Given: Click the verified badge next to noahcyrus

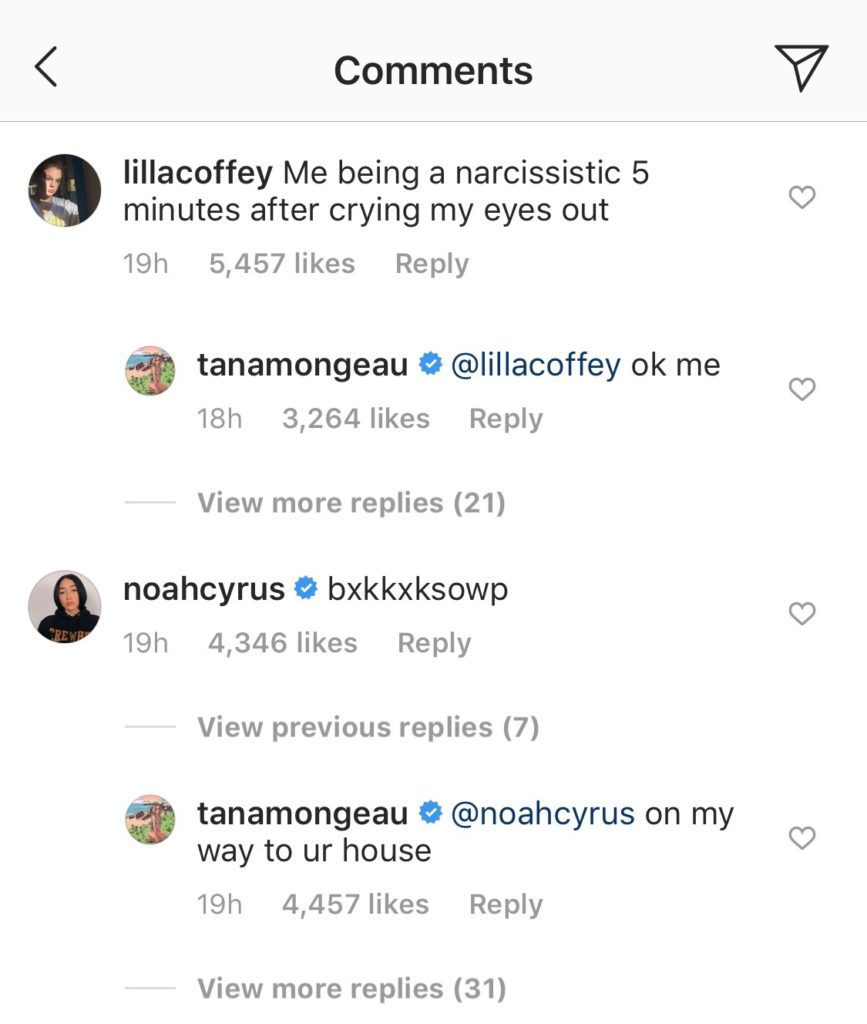Looking at the screenshot, I should click(307, 589).
